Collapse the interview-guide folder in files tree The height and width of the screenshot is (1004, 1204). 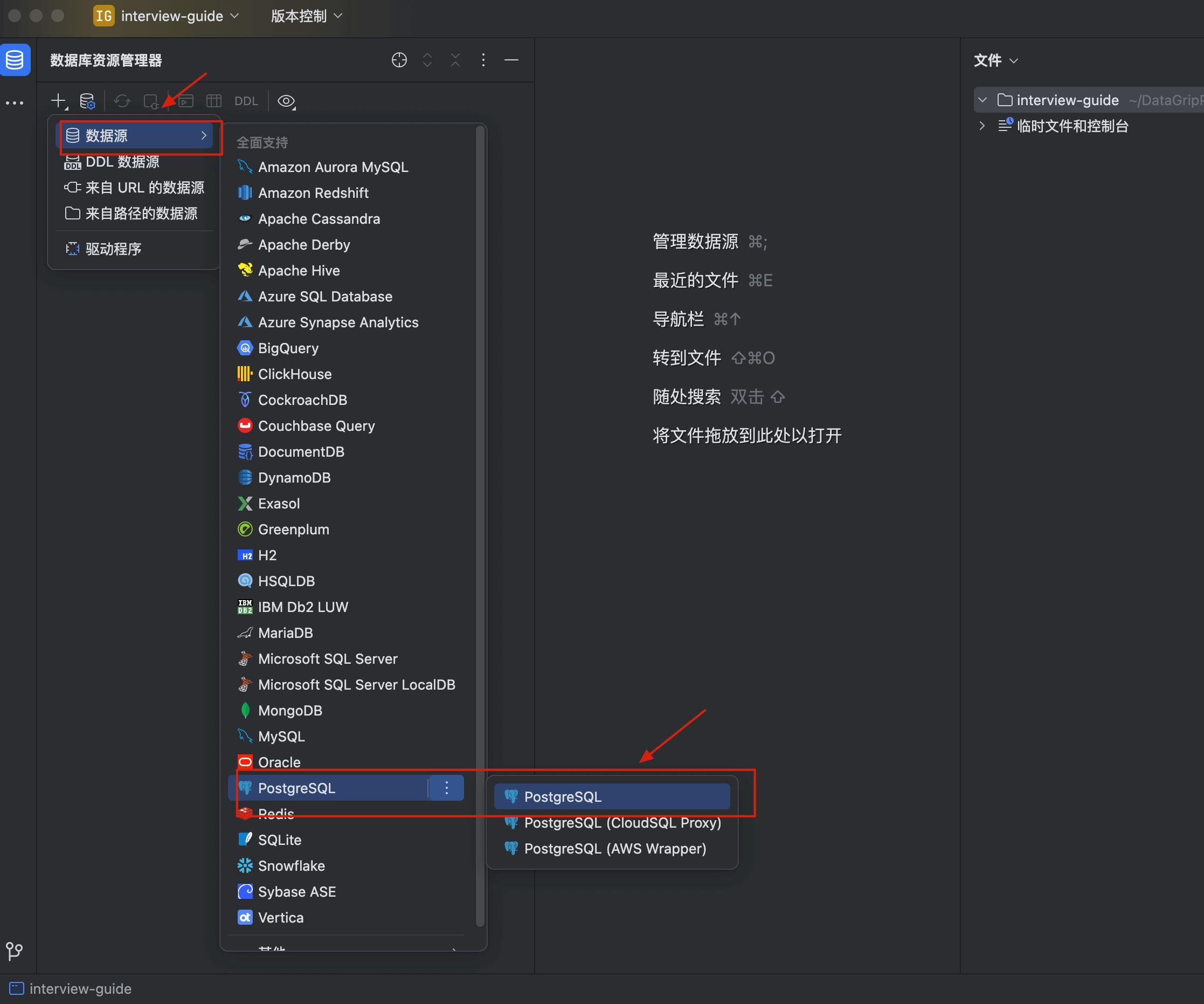982,100
